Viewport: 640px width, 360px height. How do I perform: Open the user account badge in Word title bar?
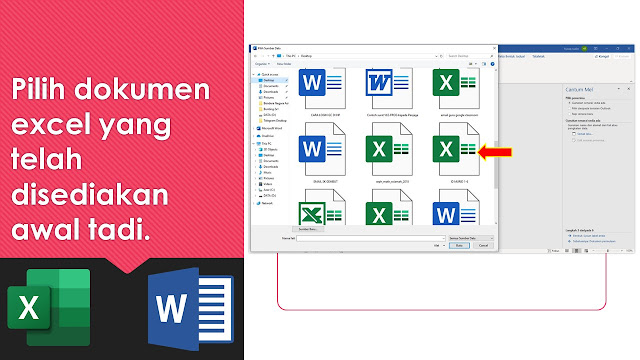click(x=584, y=49)
